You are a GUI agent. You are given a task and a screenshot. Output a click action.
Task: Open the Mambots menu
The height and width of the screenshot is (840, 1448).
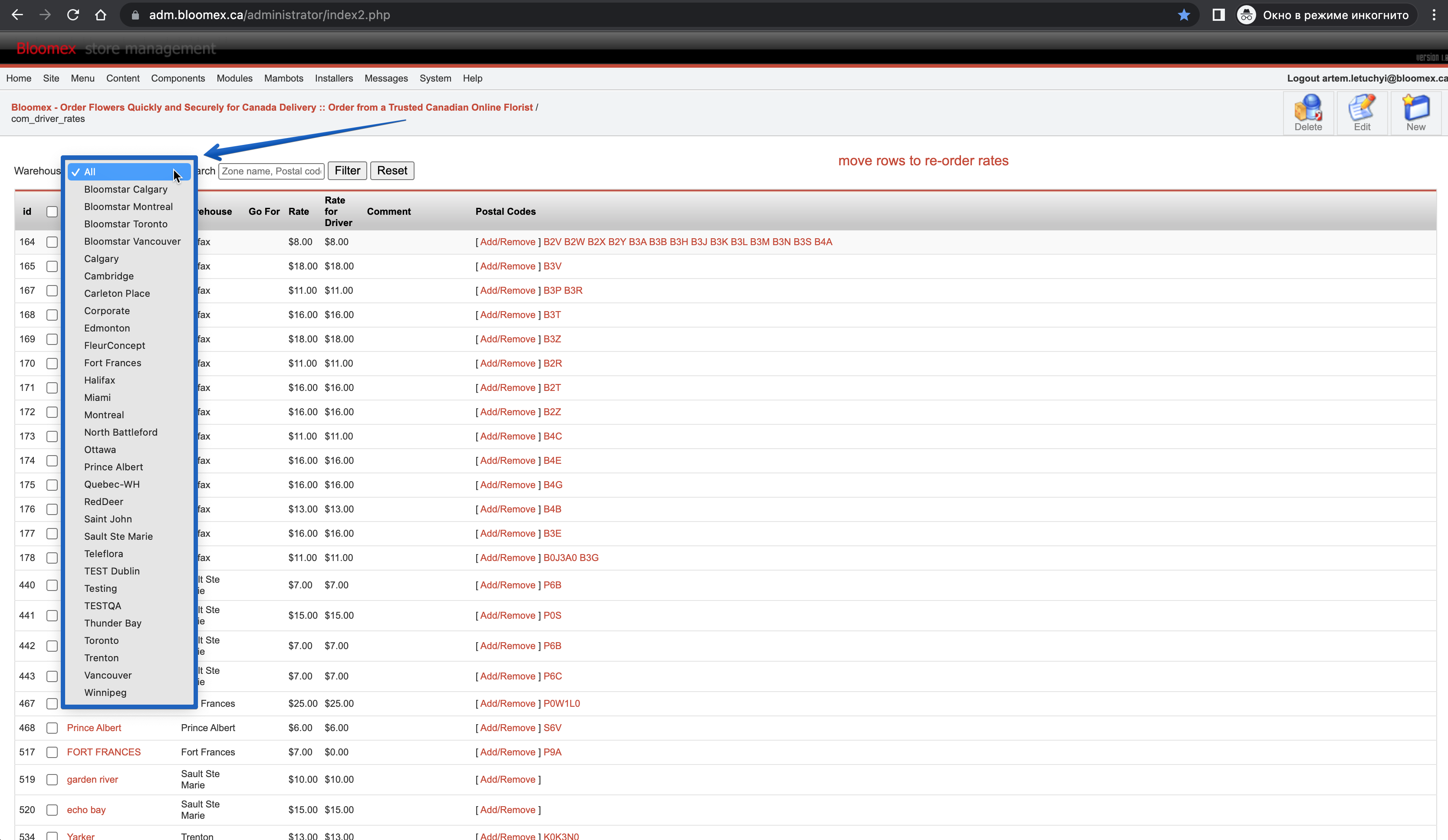click(284, 78)
